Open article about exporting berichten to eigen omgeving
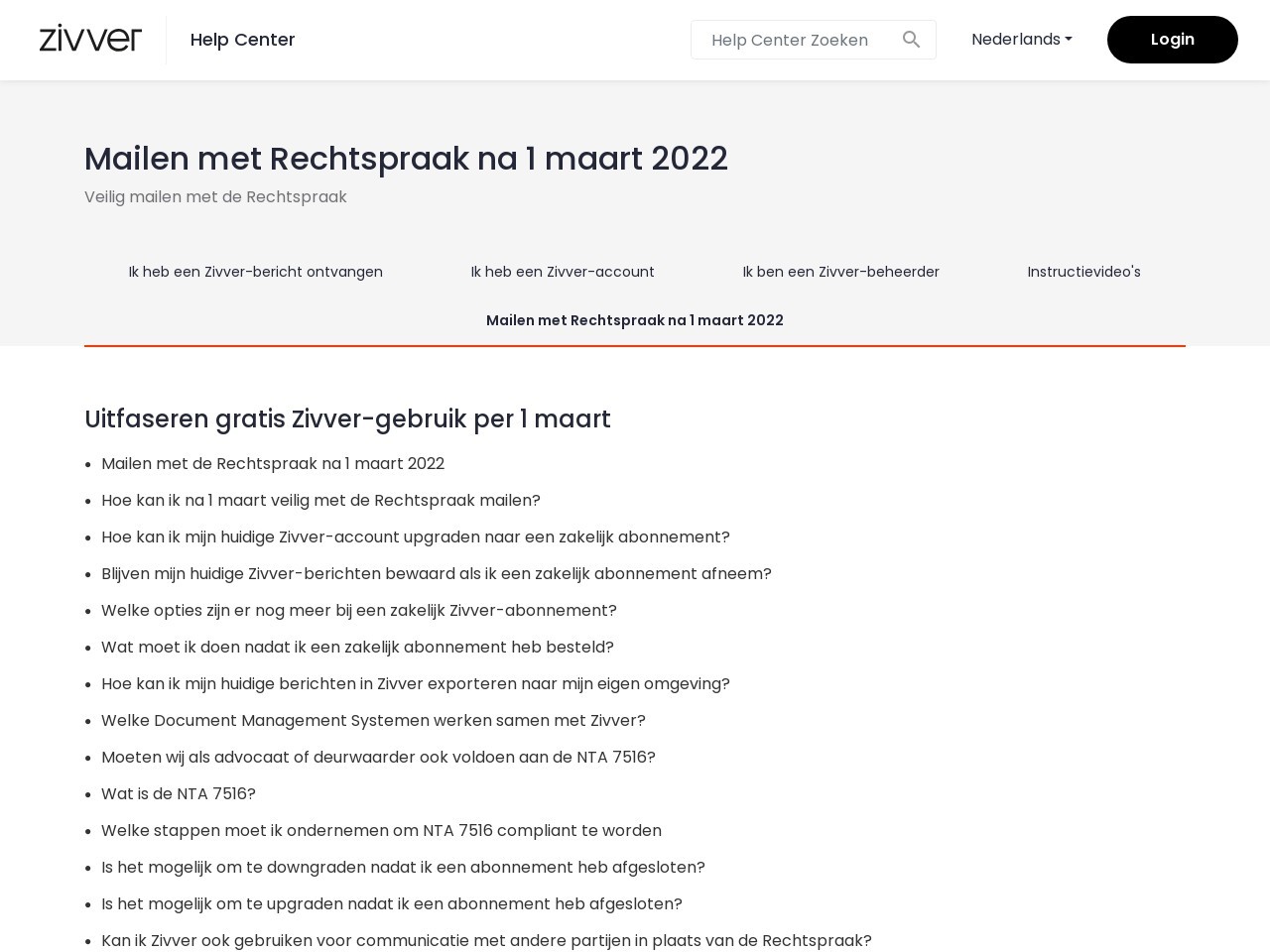 pos(416,683)
